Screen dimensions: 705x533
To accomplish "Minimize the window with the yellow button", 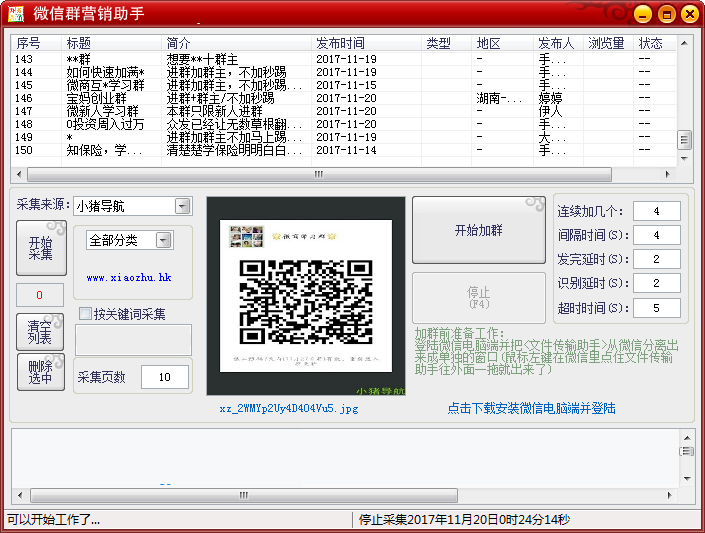I will pyautogui.click(x=643, y=15).
